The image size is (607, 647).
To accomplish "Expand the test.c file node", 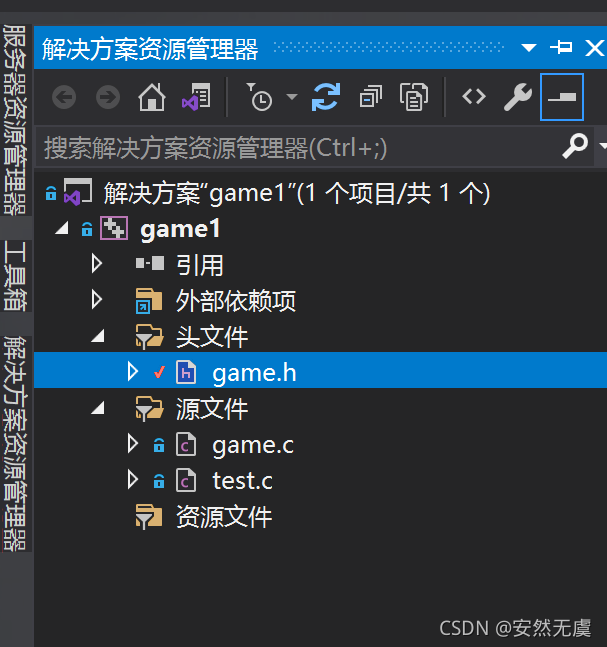I will 132,480.
